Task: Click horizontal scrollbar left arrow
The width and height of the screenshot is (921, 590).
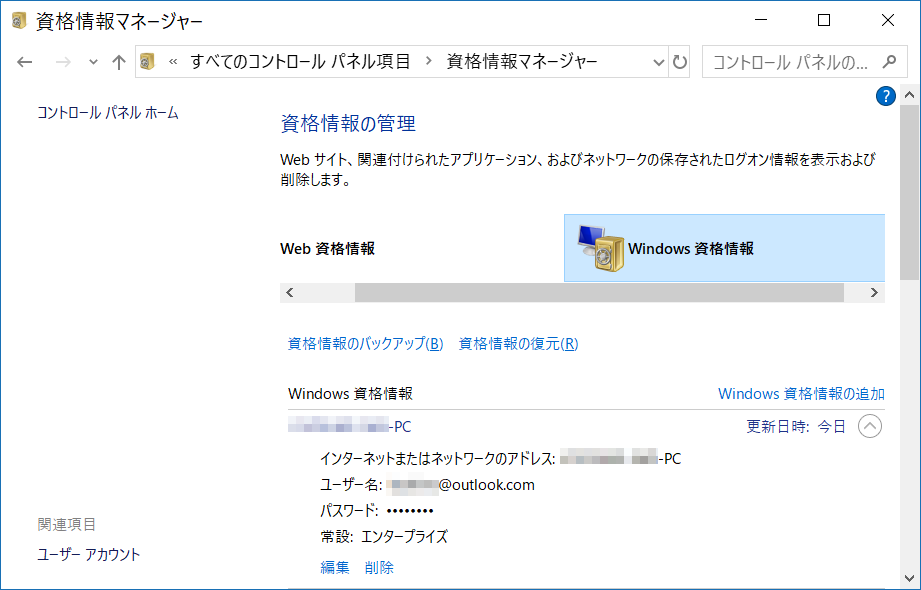Action: coord(290,293)
